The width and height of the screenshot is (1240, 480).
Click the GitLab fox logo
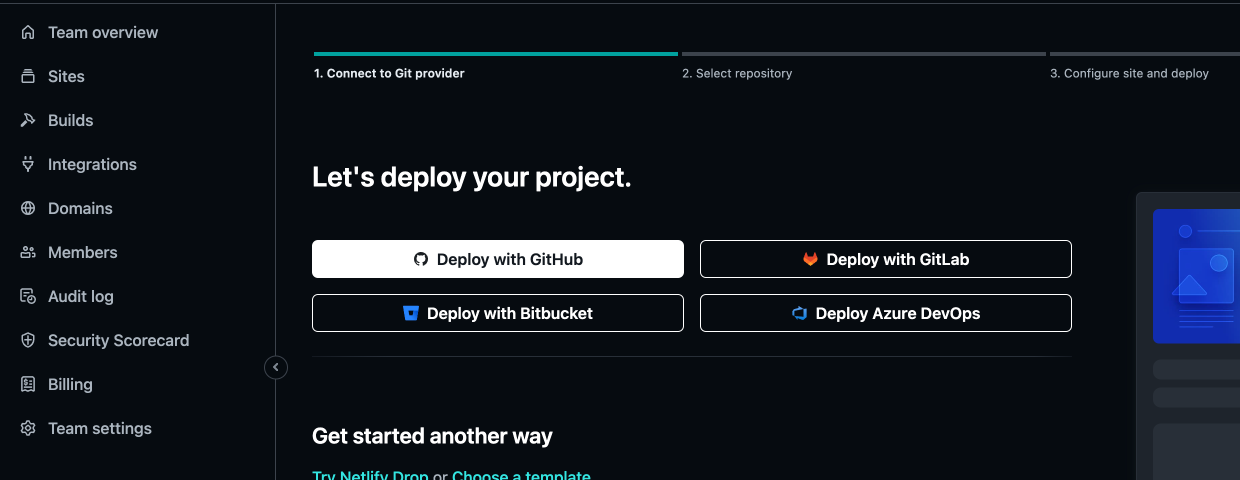tap(810, 259)
